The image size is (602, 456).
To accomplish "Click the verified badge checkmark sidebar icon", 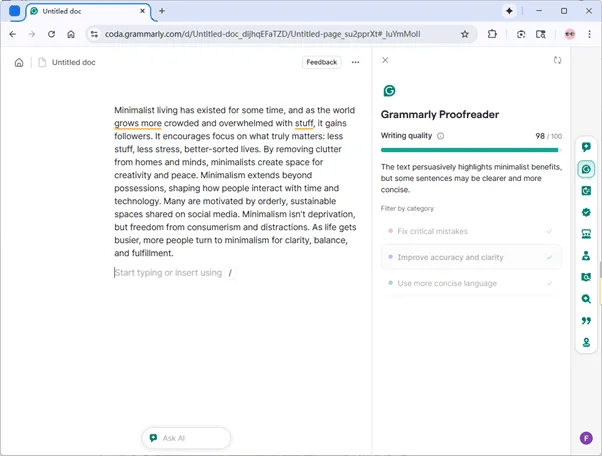I will (586, 212).
